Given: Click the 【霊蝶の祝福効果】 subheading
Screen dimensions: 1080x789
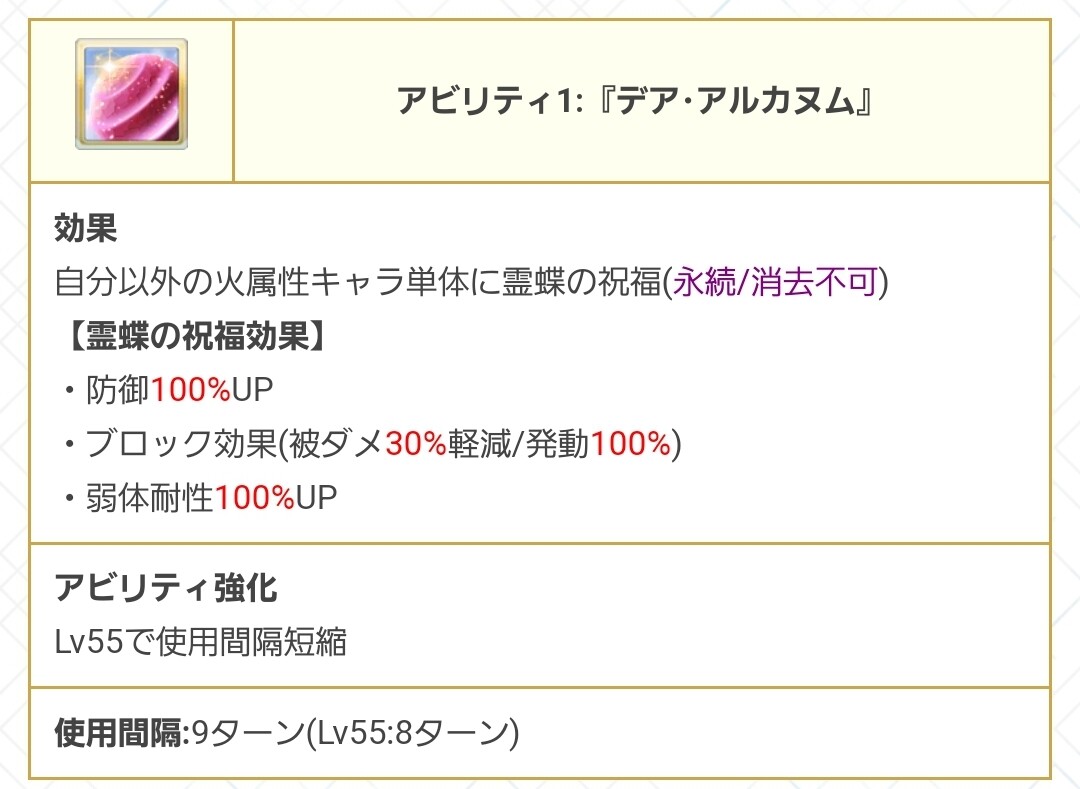Looking at the screenshot, I should pos(191,337).
